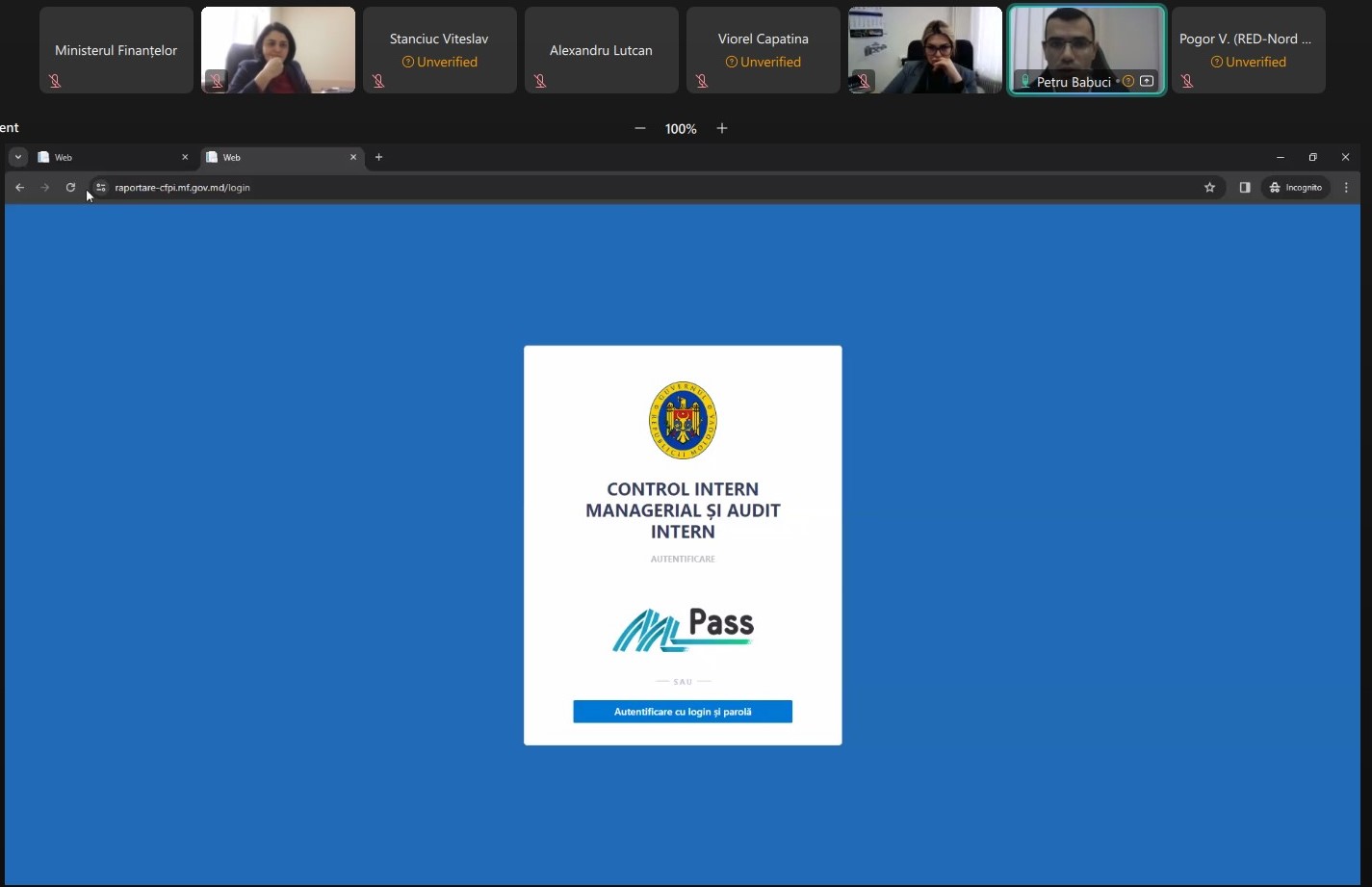Click the Incognito indicator
Image resolution: width=1372 pixels, height=887 pixels.
[1296, 188]
